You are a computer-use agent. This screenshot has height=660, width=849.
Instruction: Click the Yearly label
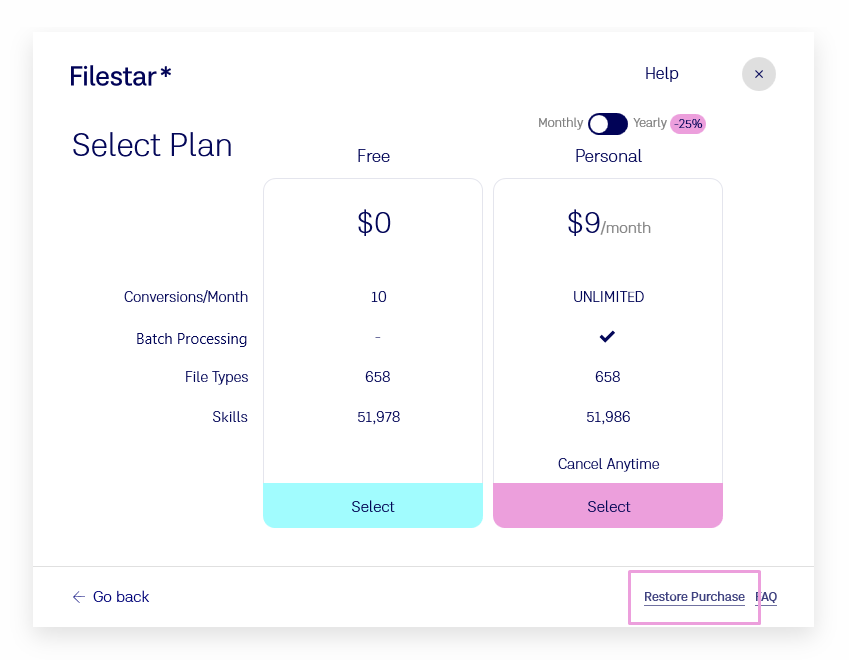(x=649, y=123)
